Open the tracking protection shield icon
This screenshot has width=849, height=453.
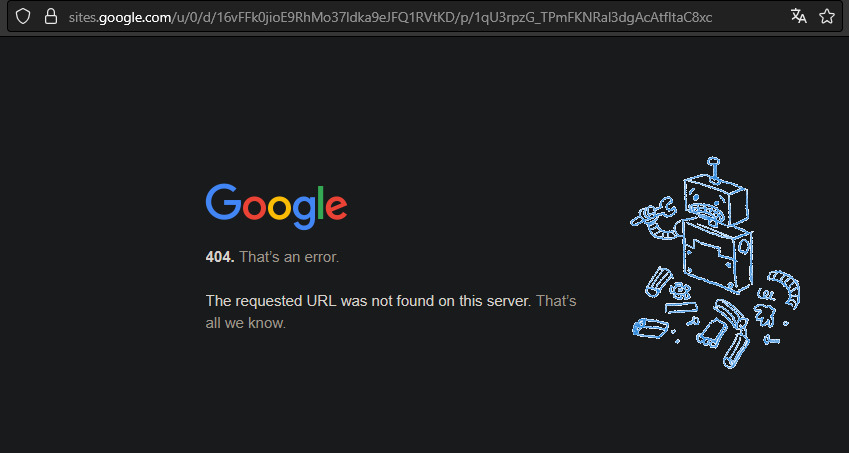tap(22, 17)
